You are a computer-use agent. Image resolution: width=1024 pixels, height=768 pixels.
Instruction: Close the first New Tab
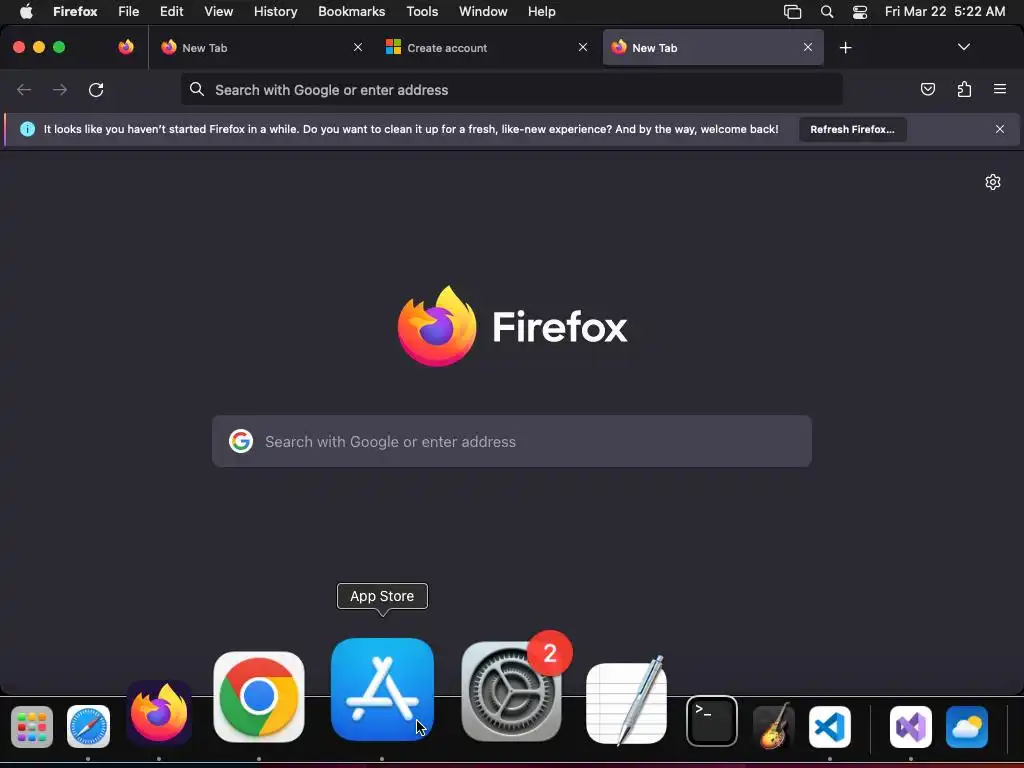coord(357,47)
